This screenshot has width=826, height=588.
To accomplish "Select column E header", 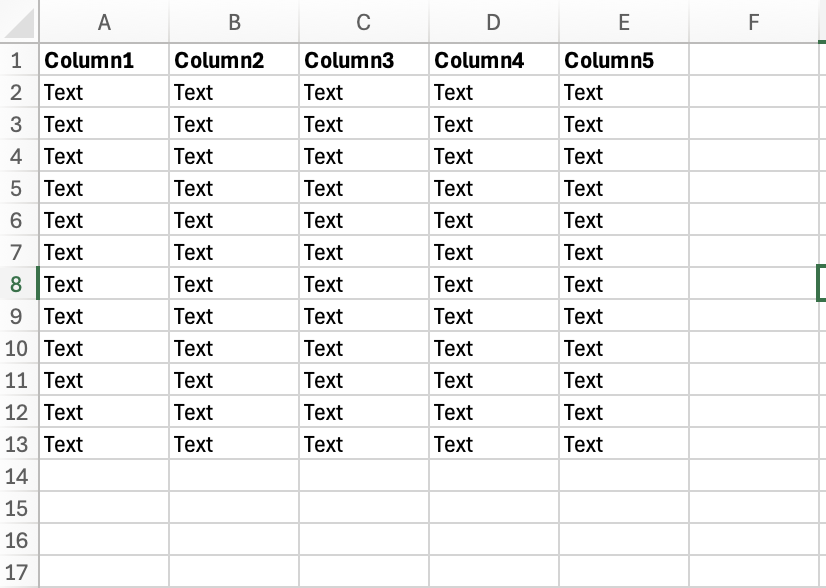I will pyautogui.click(x=624, y=22).
